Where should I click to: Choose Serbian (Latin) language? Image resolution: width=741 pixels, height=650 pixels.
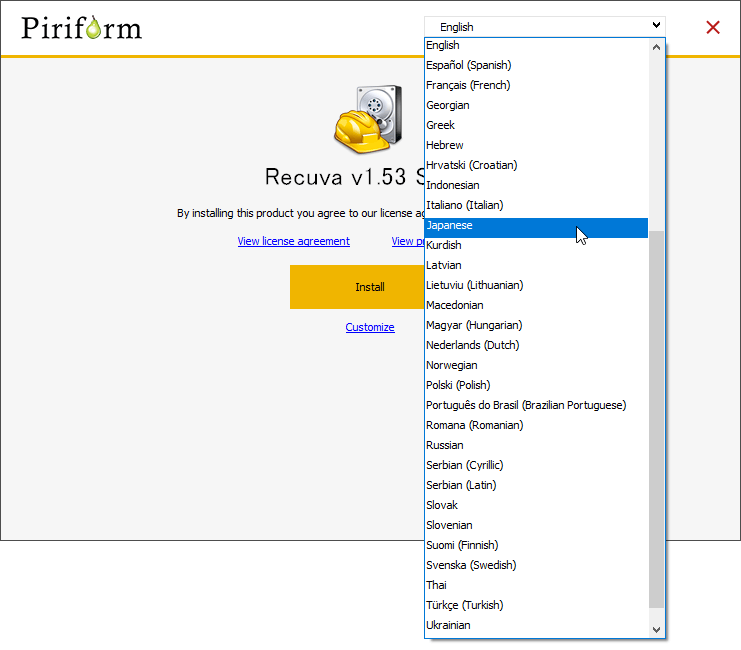click(536, 485)
